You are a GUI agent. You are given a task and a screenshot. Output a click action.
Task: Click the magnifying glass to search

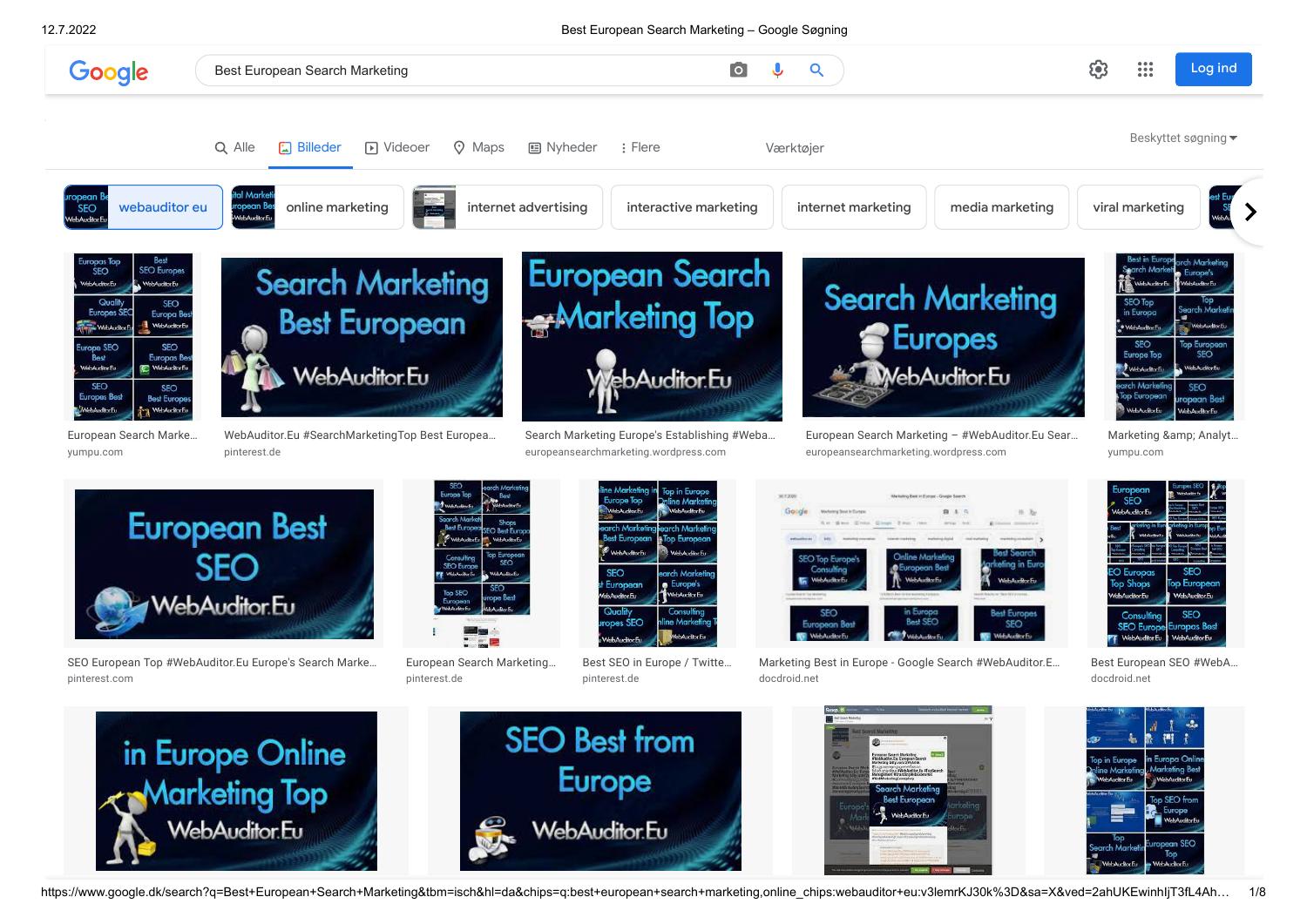coord(816,70)
